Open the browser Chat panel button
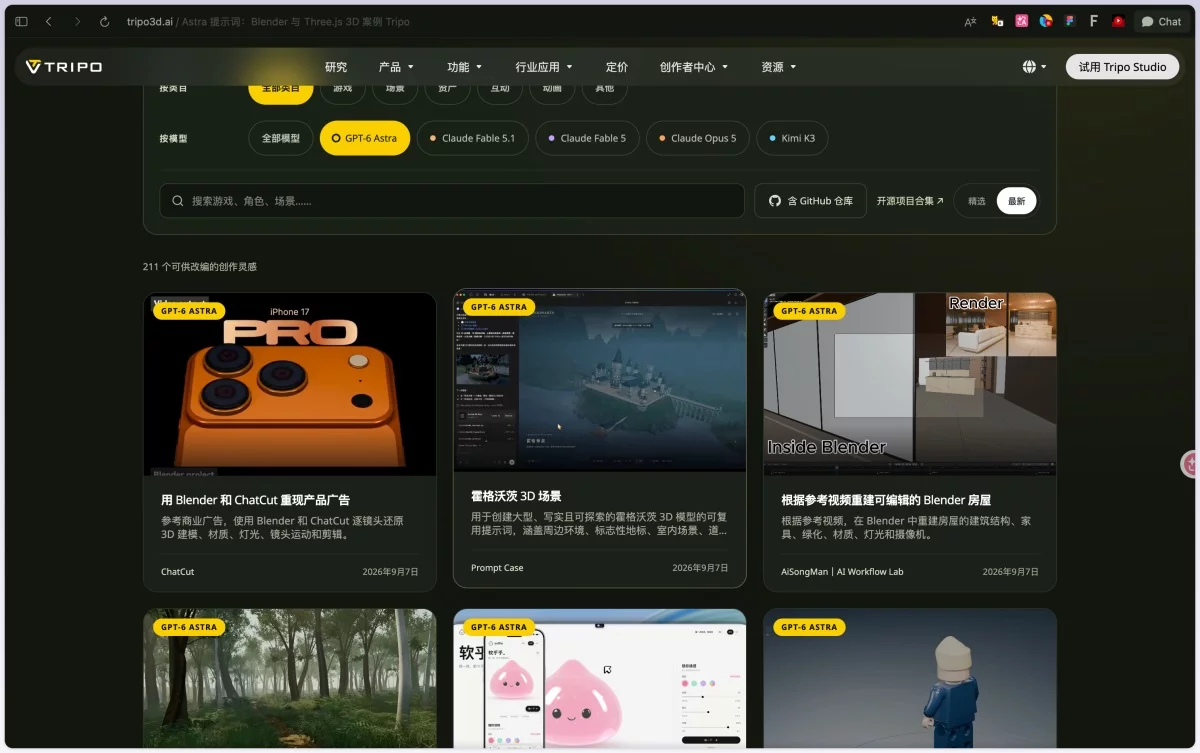The width and height of the screenshot is (1200, 753). click(1161, 21)
